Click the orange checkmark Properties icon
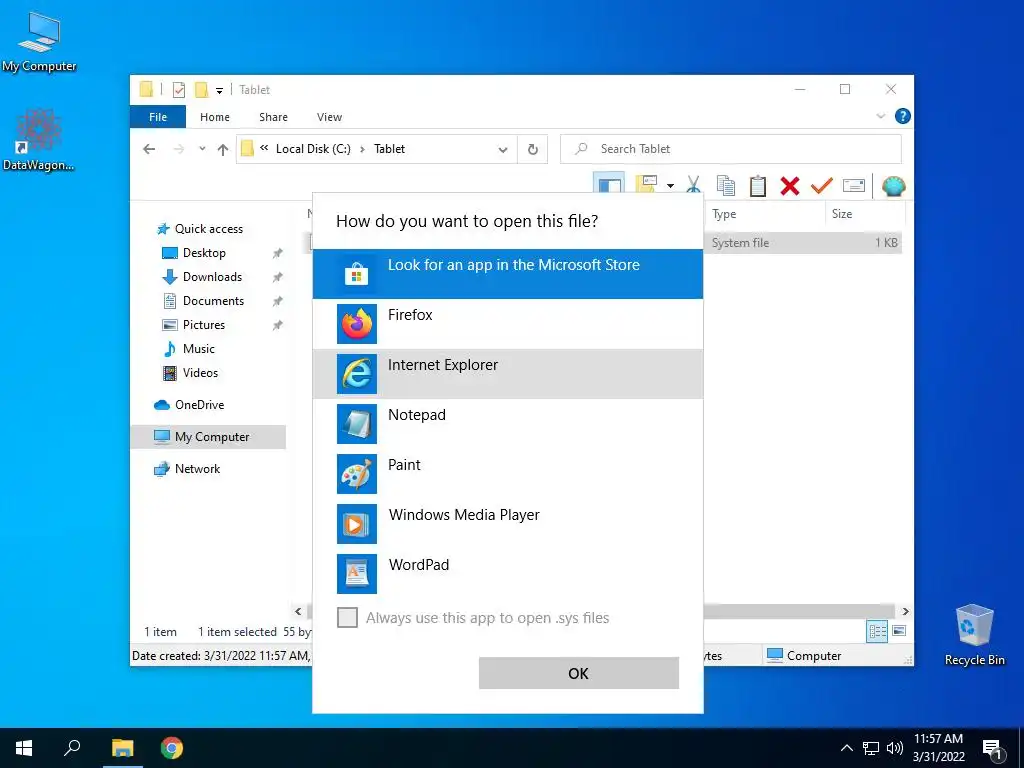Screen dimensions: 1024x768 pos(822,185)
